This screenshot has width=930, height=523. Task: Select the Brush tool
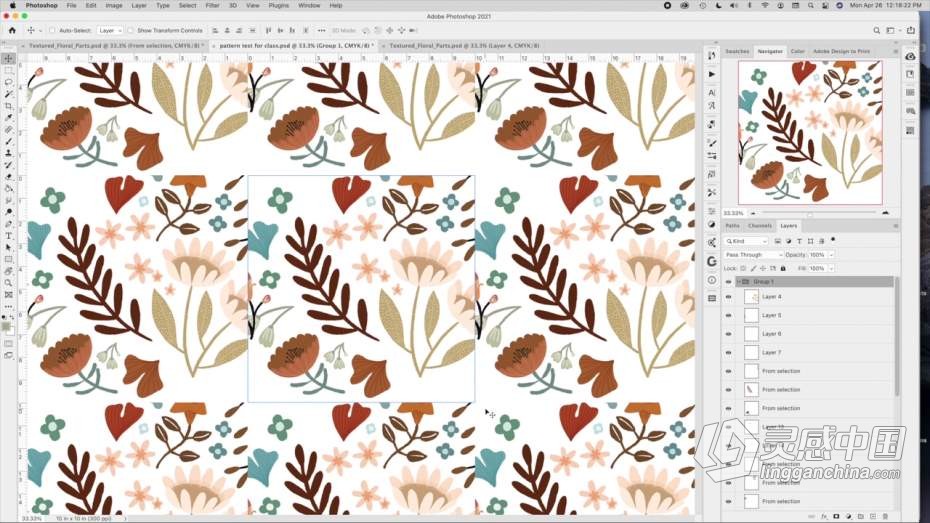[8, 142]
